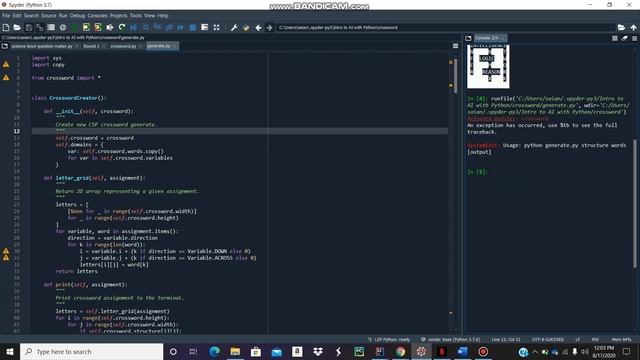Open a file using the folder toolbar icon
Image resolution: width=640 pixels, height=360 pixels.
17,27
